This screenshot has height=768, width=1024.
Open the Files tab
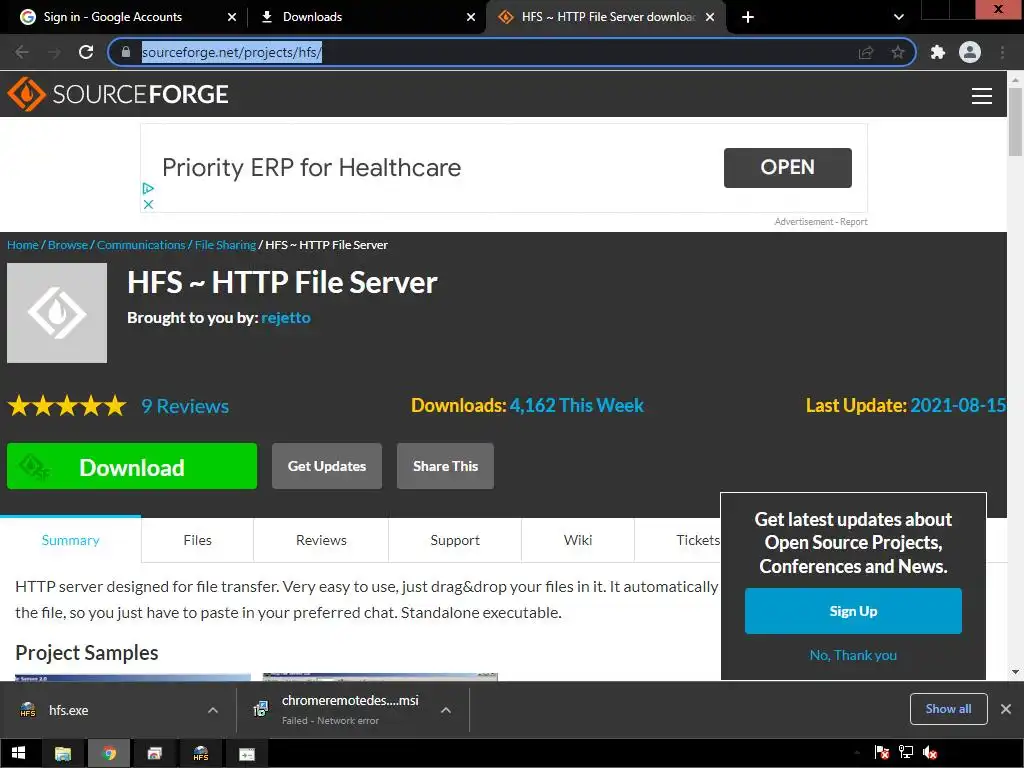pos(197,540)
